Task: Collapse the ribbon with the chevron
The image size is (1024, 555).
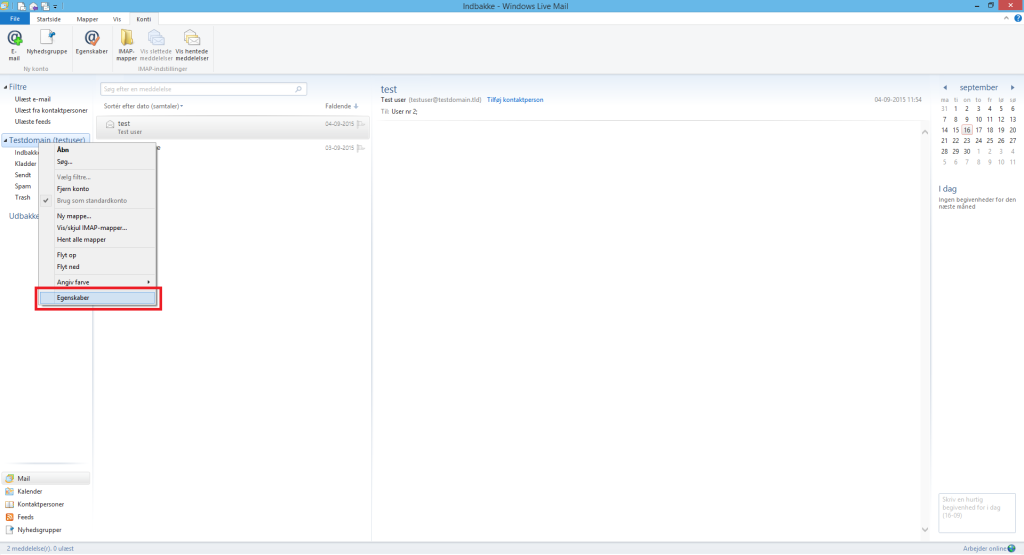Action: [x=1006, y=18]
